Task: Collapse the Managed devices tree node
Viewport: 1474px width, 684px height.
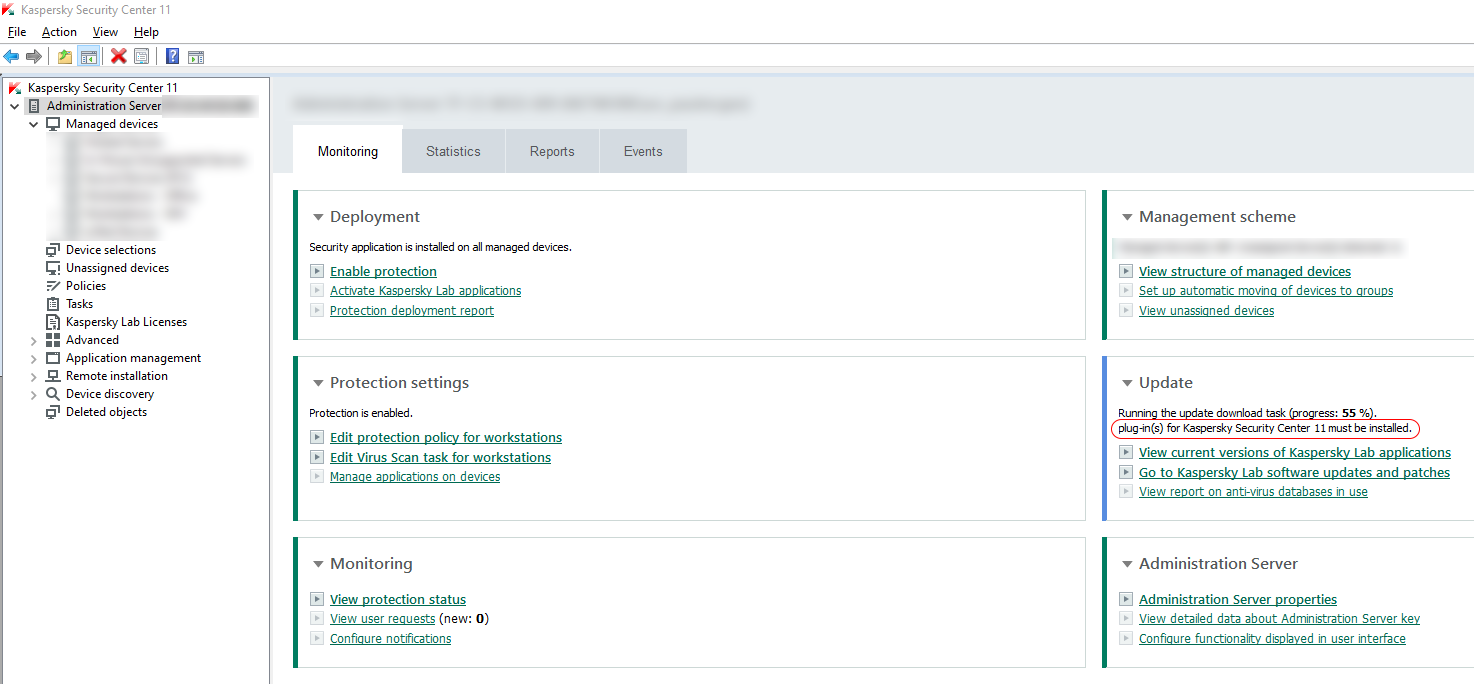Action: coord(34,124)
